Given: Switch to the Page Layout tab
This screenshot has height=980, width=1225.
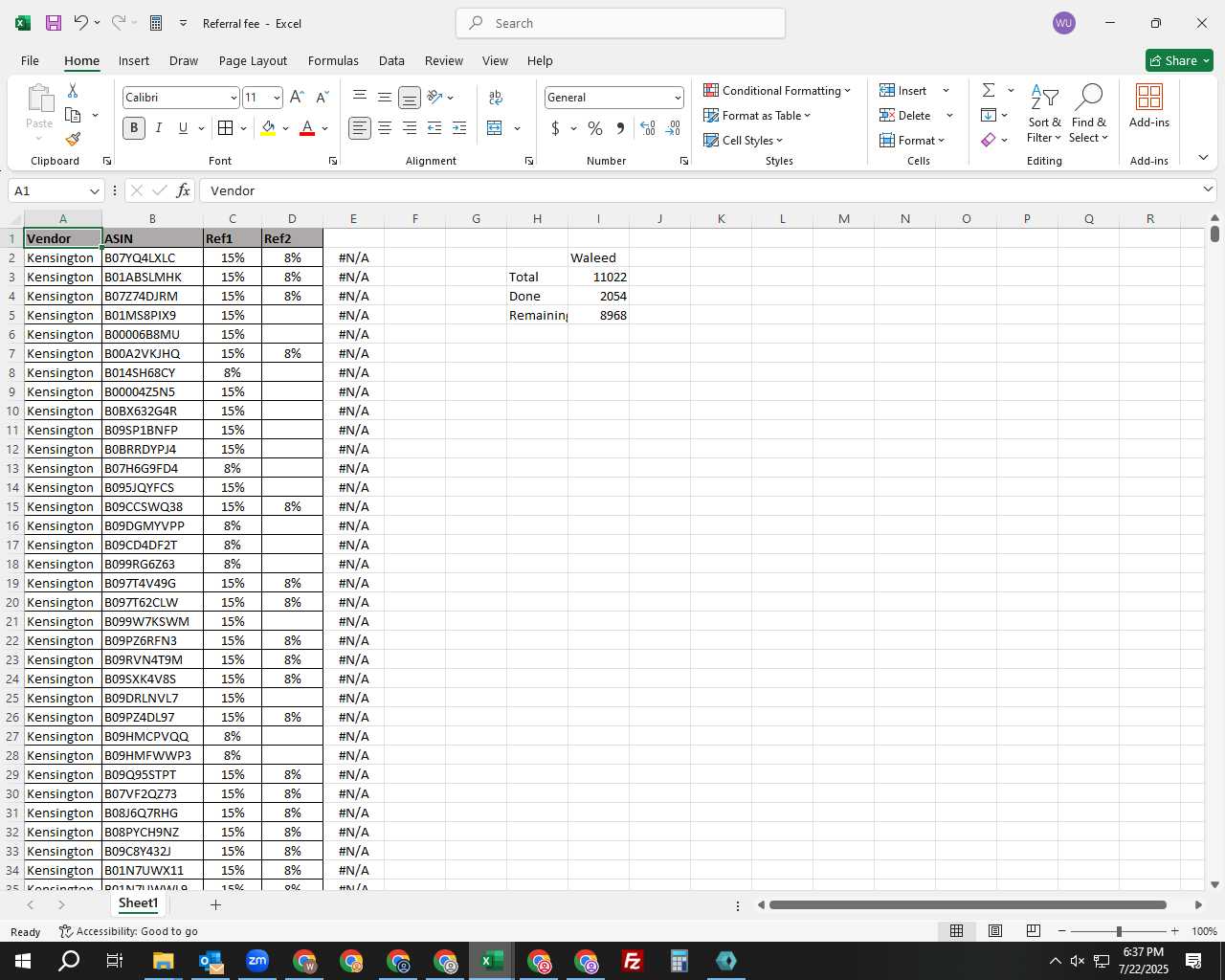Looking at the screenshot, I should coord(253,60).
